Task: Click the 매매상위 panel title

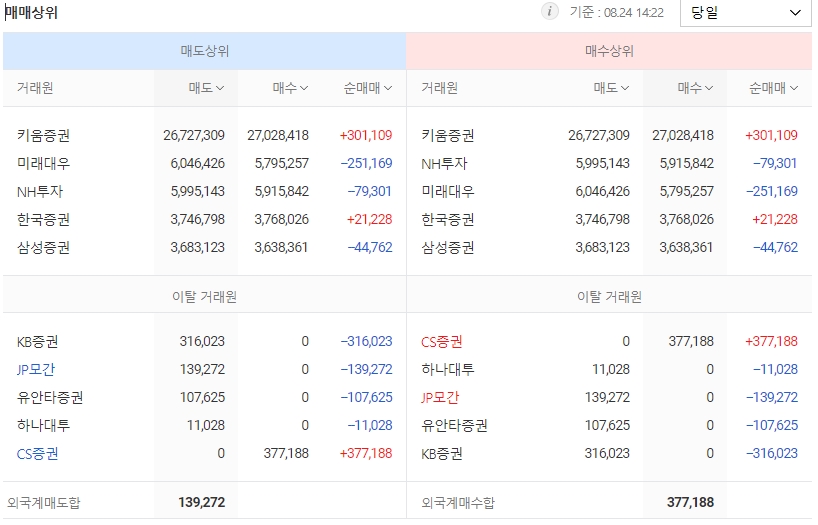Action: pos(31,13)
